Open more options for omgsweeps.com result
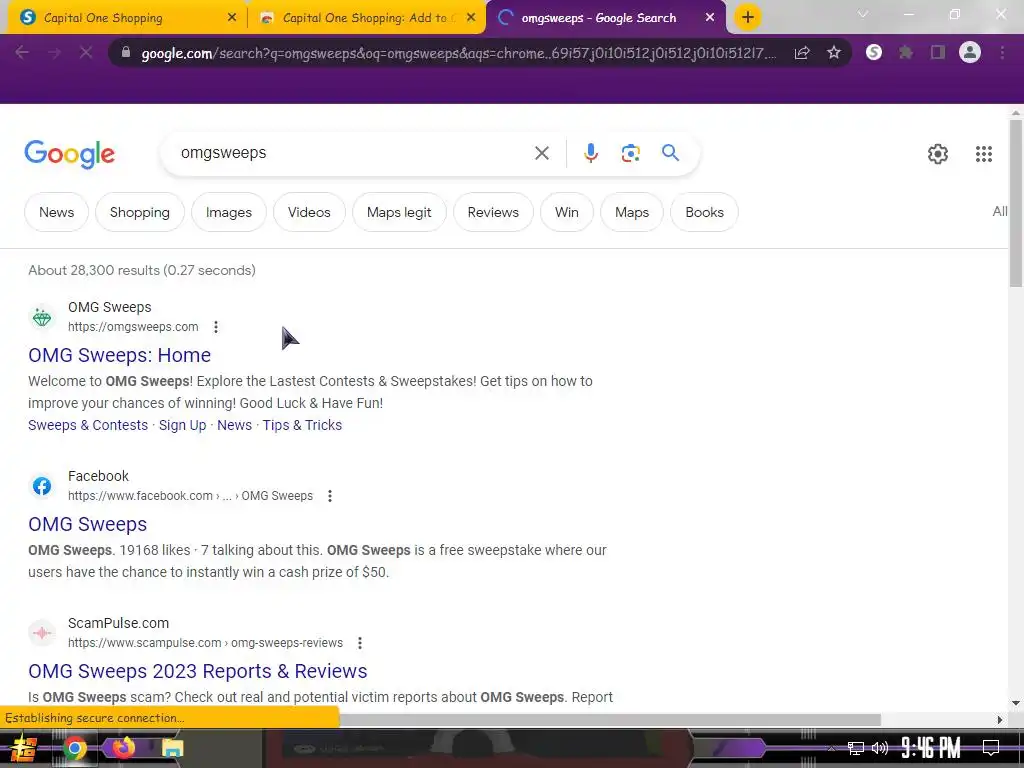This screenshot has height=768, width=1024. point(216,327)
